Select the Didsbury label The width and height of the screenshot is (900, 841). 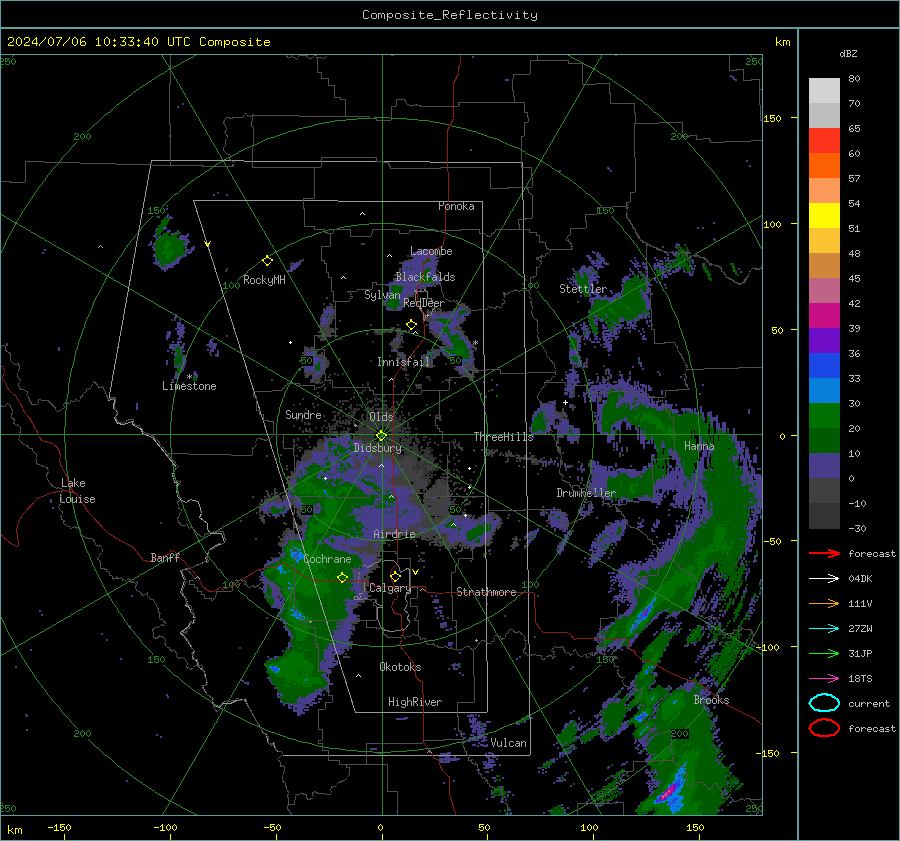click(x=378, y=448)
